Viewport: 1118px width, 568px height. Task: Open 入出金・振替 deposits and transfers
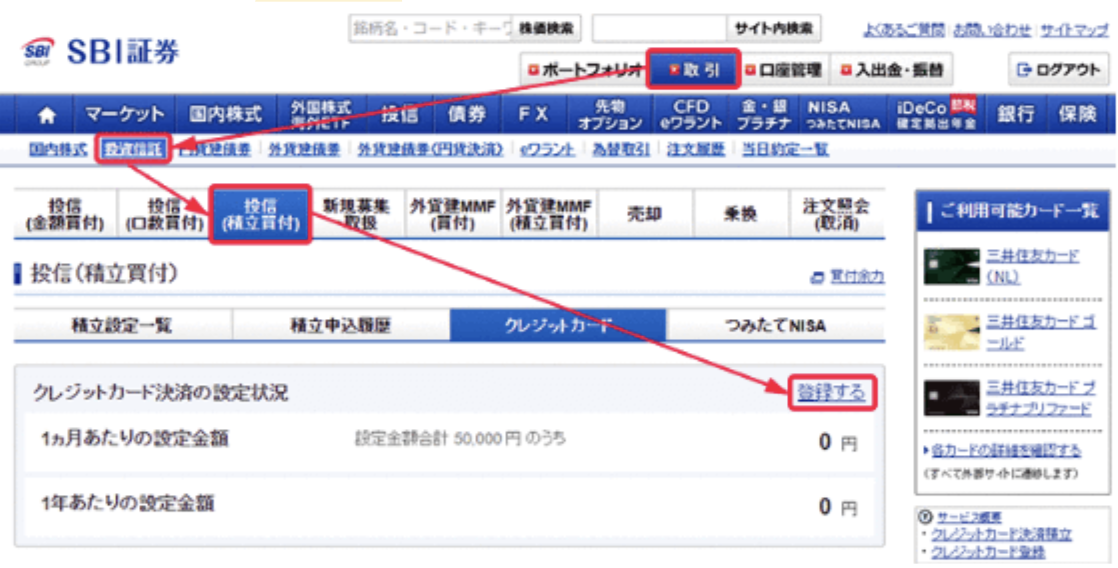click(x=891, y=70)
